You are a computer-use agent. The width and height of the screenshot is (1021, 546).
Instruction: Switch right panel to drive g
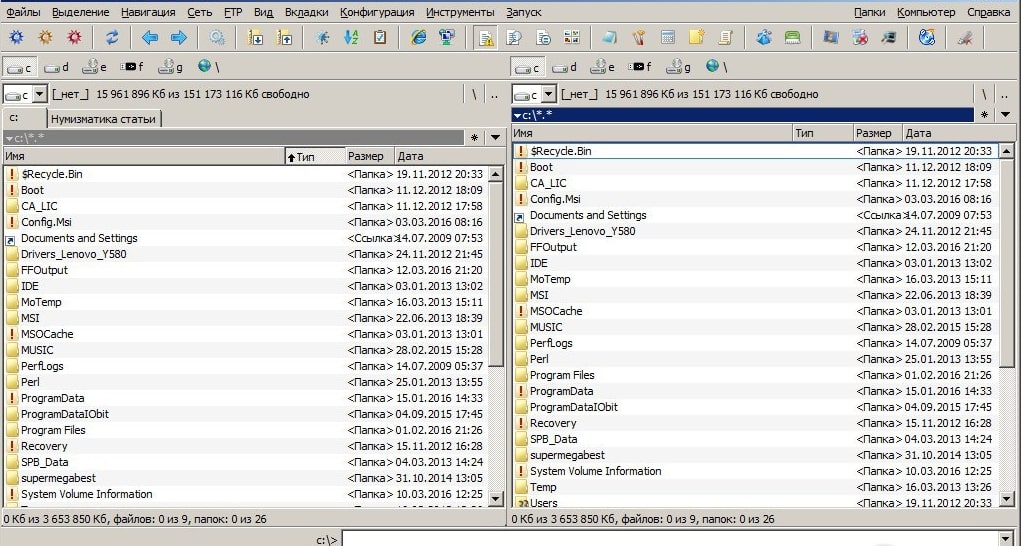coord(678,67)
